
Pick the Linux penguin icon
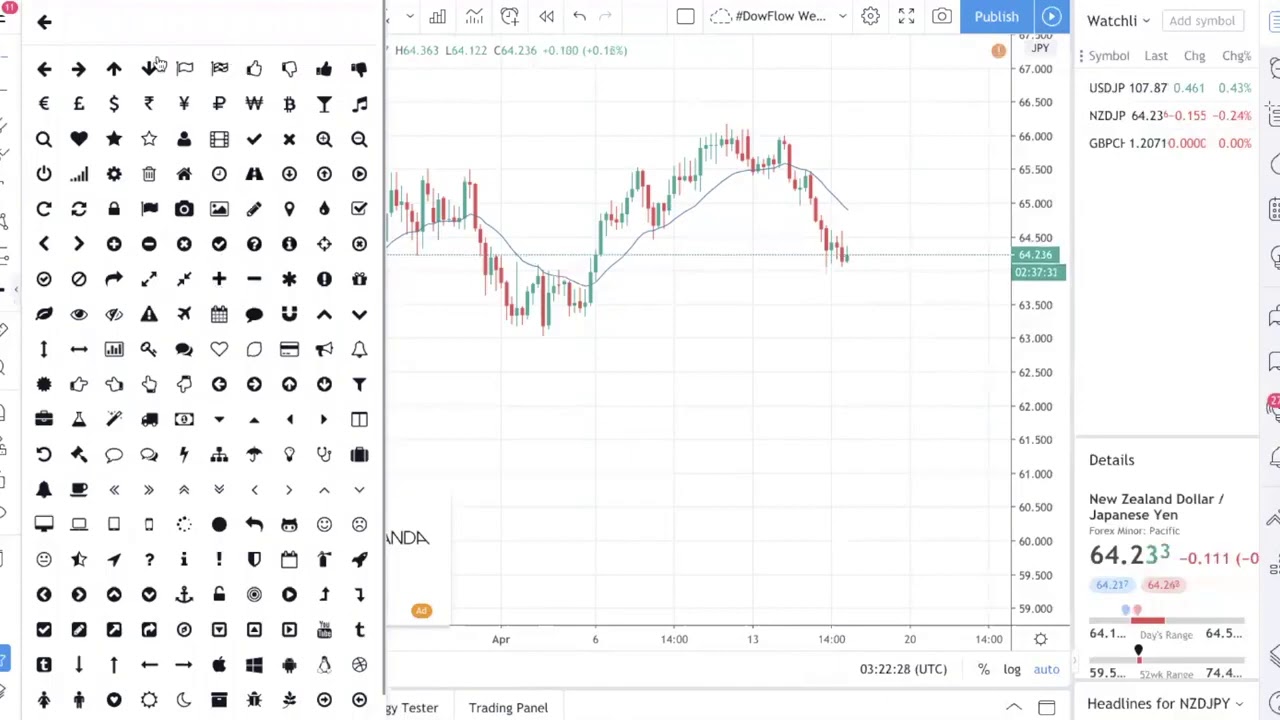(x=324, y=664)
